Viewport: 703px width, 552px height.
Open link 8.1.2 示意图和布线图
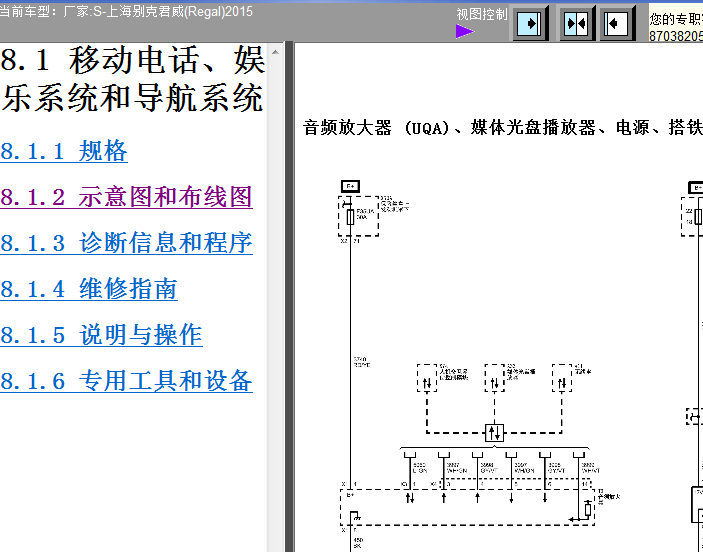(126, 197)
